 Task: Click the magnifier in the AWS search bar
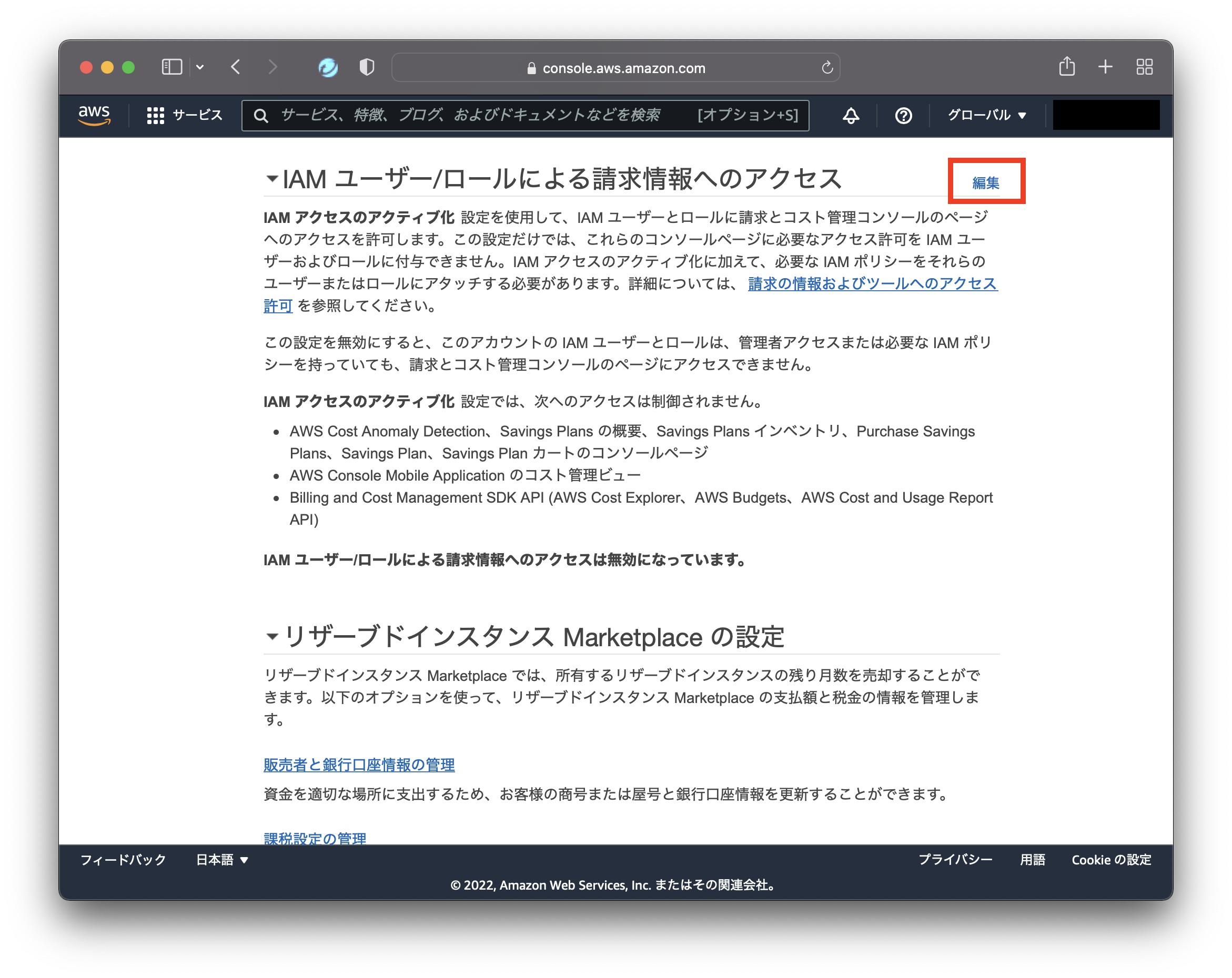tap(262, 115)
